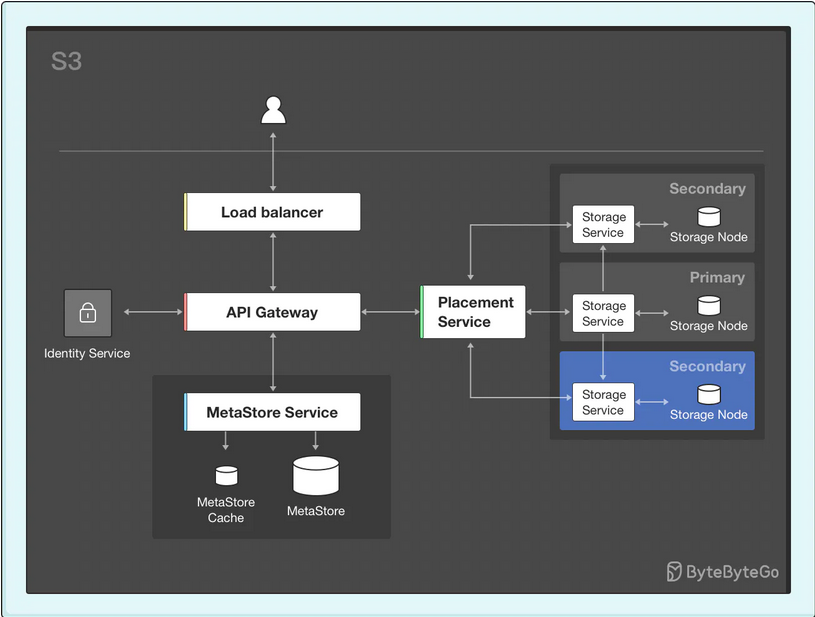Select the API Gateway box
Viewport: 815px width, 617px height.
pos(272,312)
